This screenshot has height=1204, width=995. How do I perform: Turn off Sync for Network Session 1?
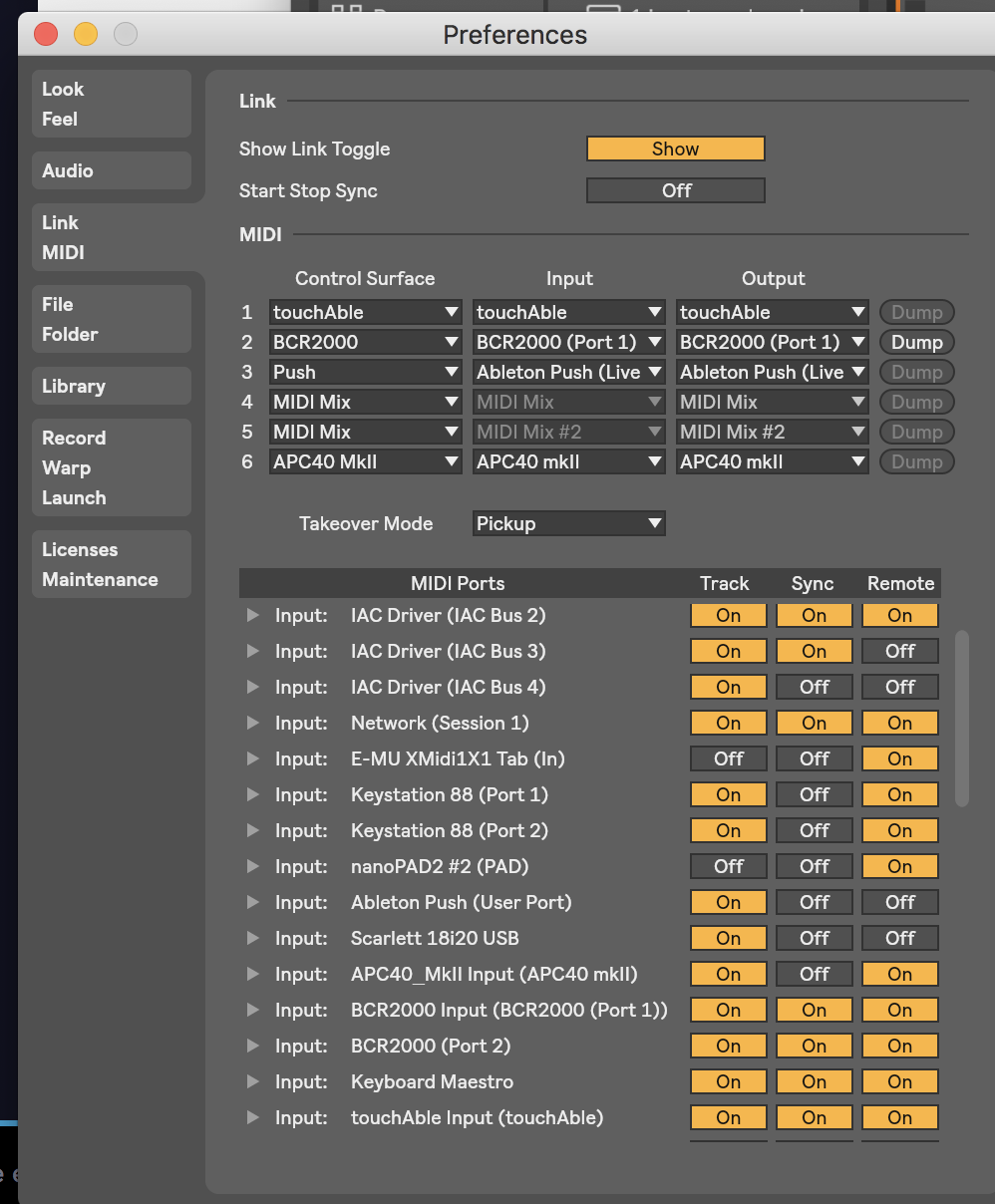click(x=815, y=723)
